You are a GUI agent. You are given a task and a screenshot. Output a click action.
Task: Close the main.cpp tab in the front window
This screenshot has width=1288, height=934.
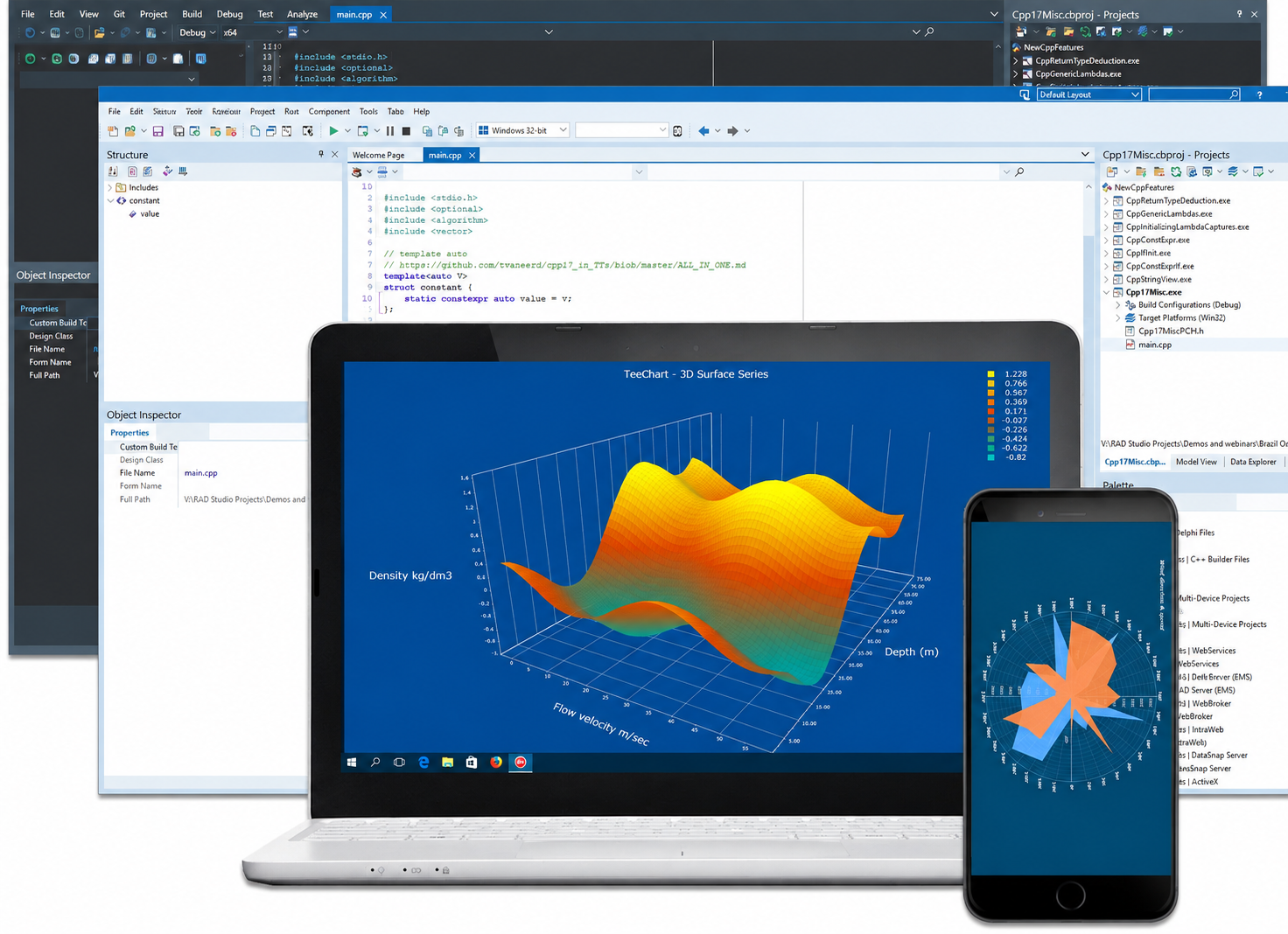[472, 156]
